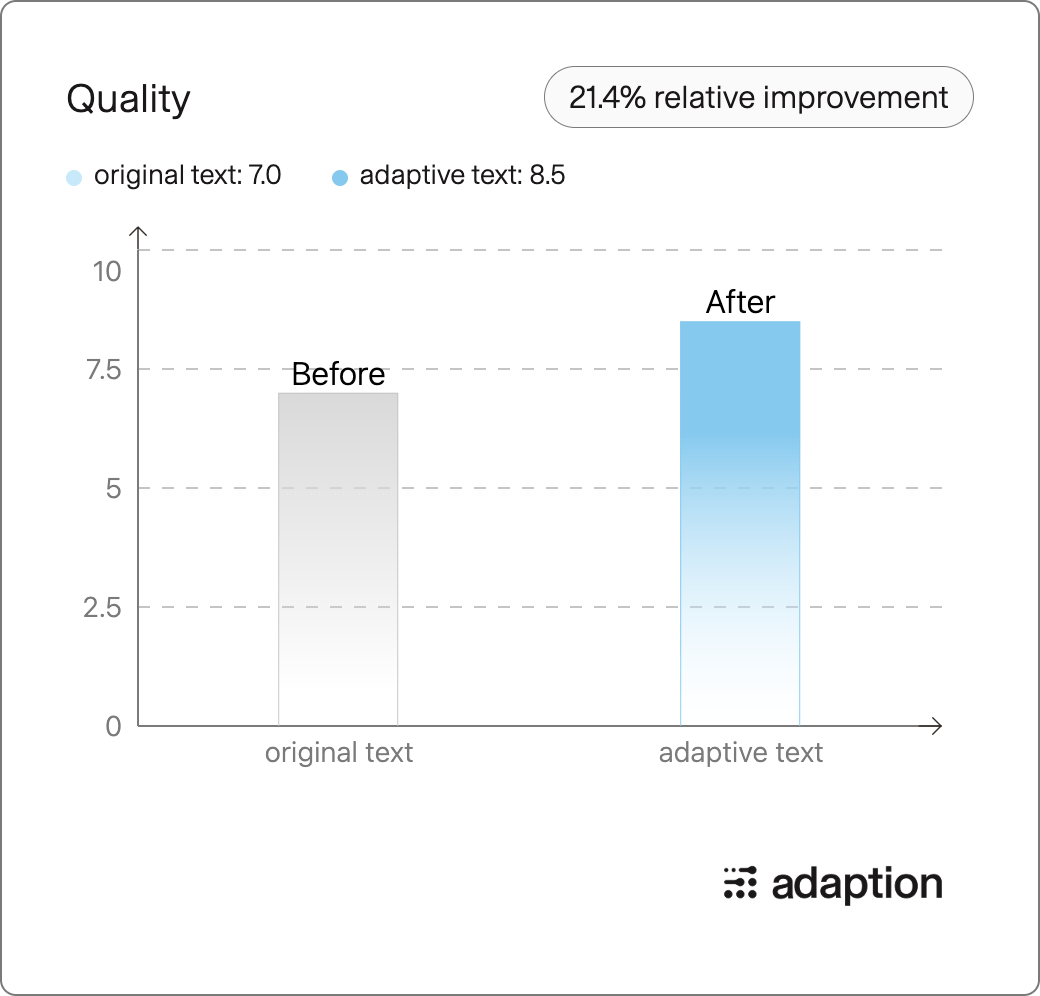Select the blue After bar
The image size is (1040, 996).
click(x=740, y=523)
